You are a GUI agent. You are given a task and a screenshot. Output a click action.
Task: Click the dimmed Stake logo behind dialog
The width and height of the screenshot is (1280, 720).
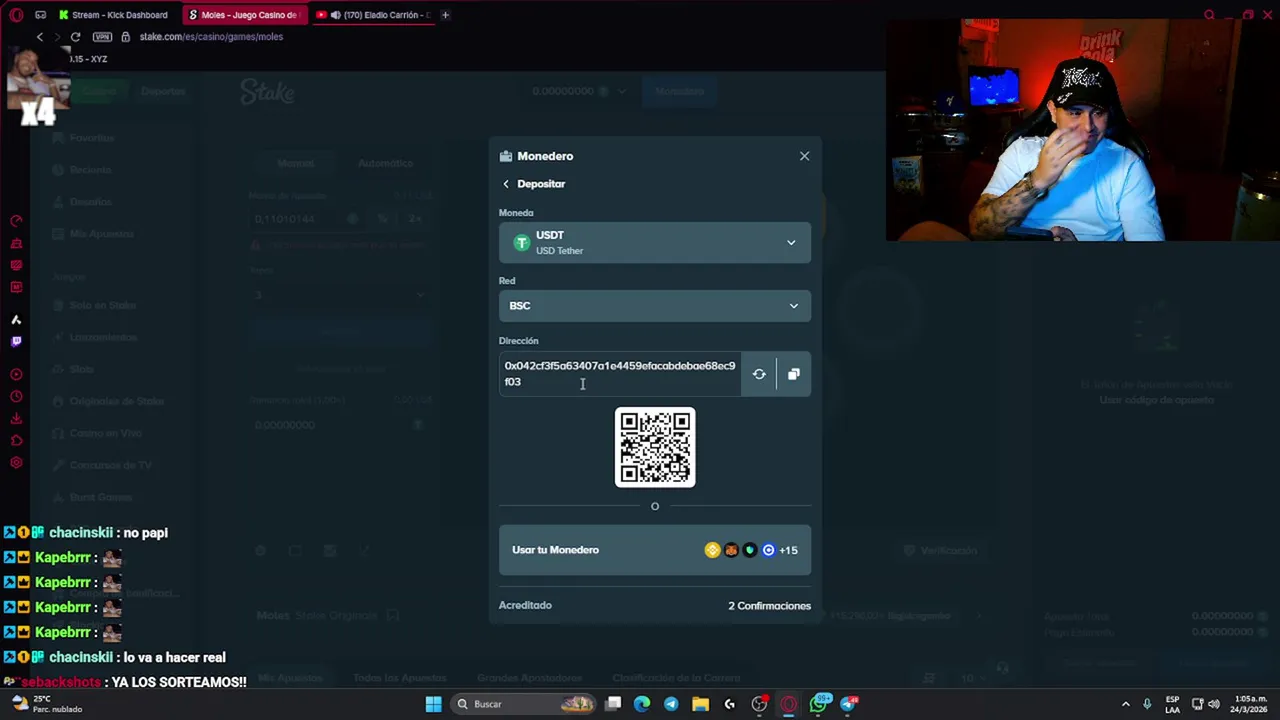point(267,92)
